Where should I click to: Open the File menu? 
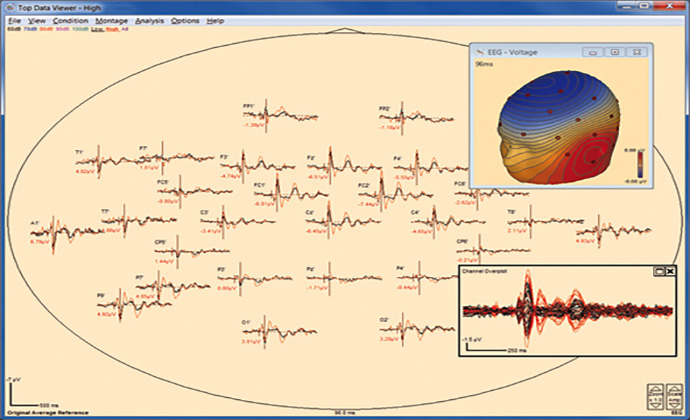pos(14,20)
